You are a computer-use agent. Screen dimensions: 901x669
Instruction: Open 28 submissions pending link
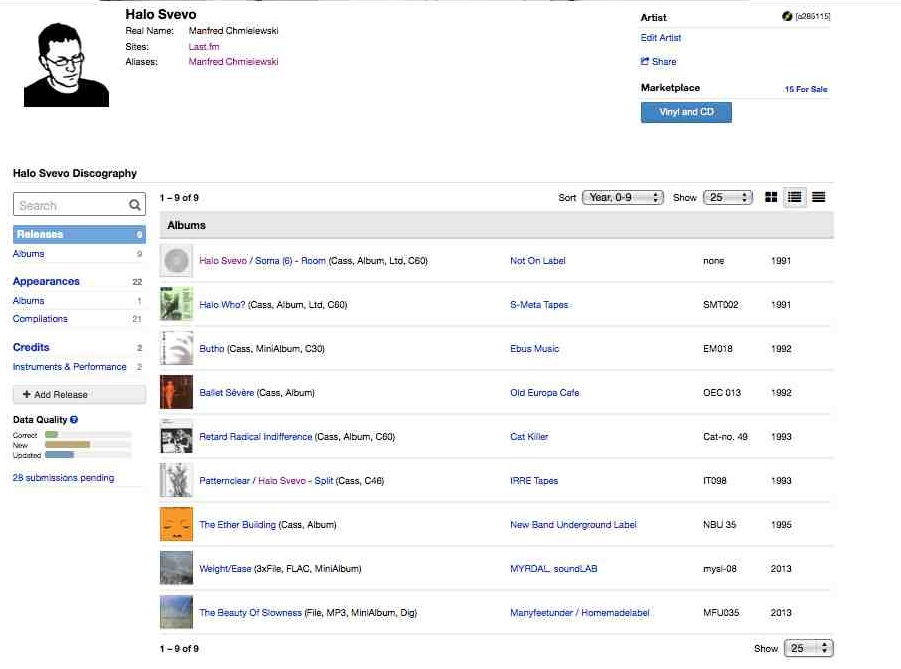pyautogui.click(x=63, y=478)
